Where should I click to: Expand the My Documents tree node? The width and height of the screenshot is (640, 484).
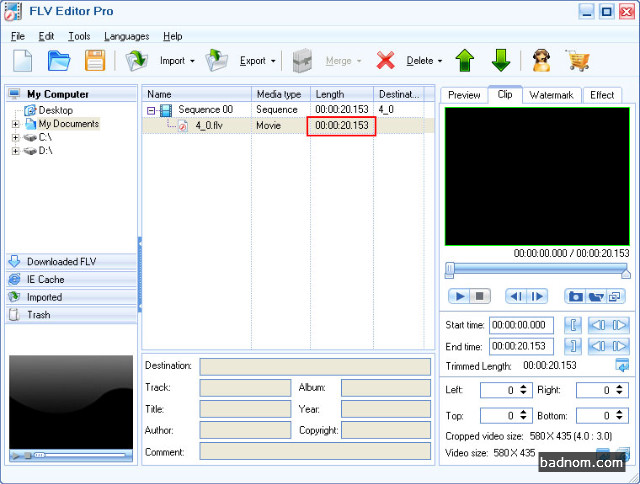click(x=15, y=124)
